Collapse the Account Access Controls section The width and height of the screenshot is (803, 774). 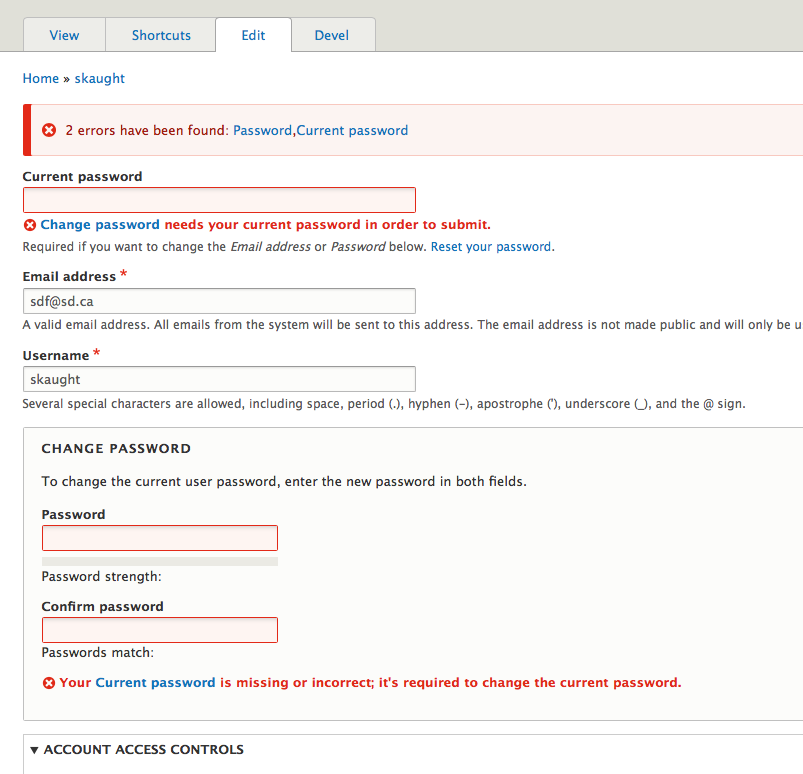tap(137, 749)
